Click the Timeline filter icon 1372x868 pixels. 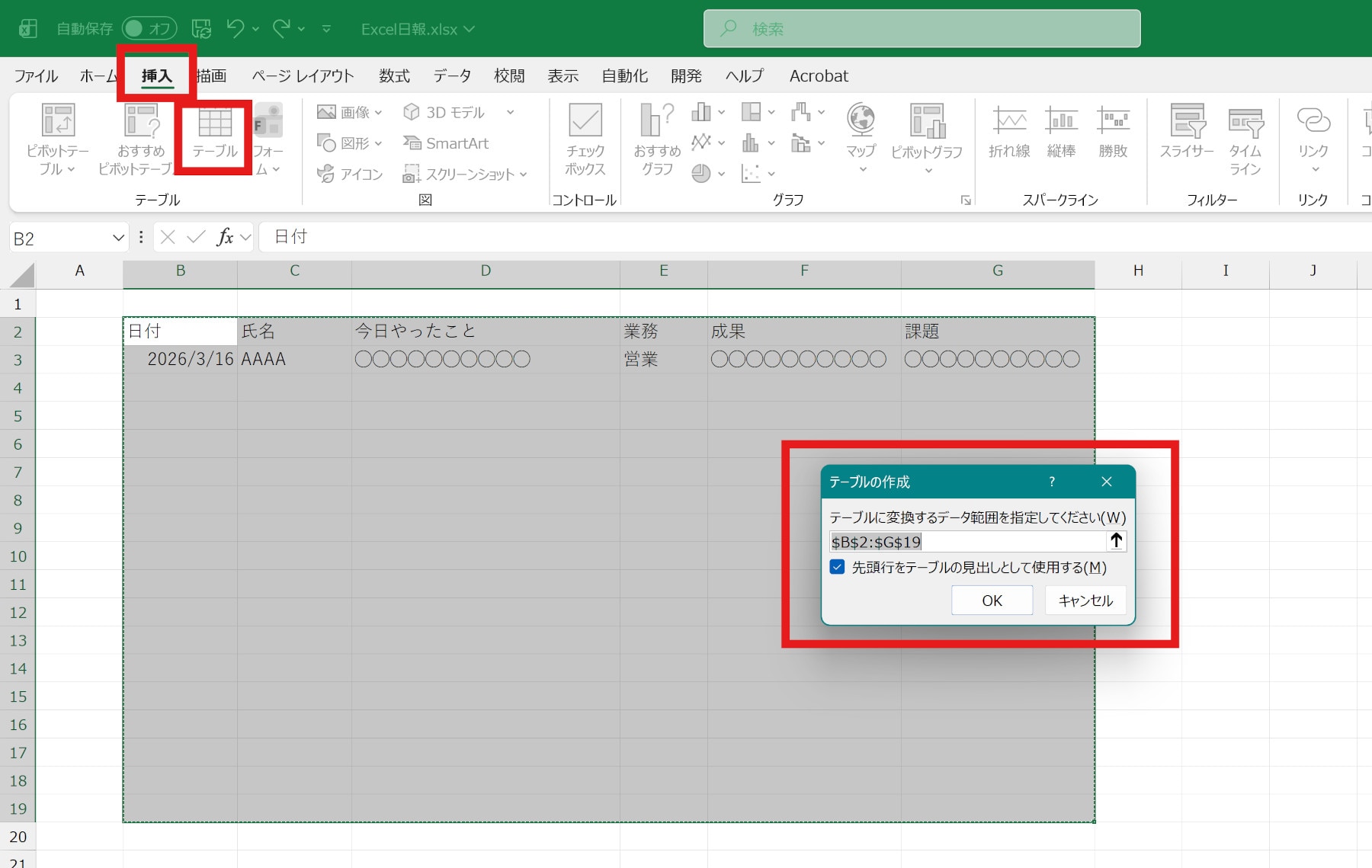1245,138
